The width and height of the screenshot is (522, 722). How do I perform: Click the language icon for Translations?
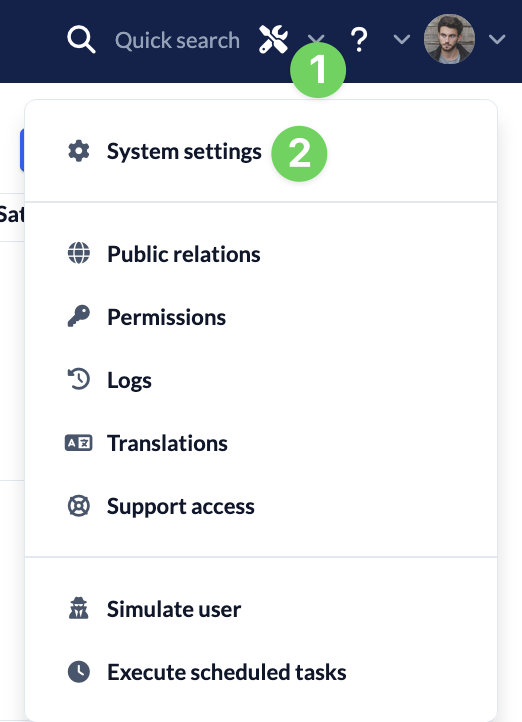pos(78,443)
